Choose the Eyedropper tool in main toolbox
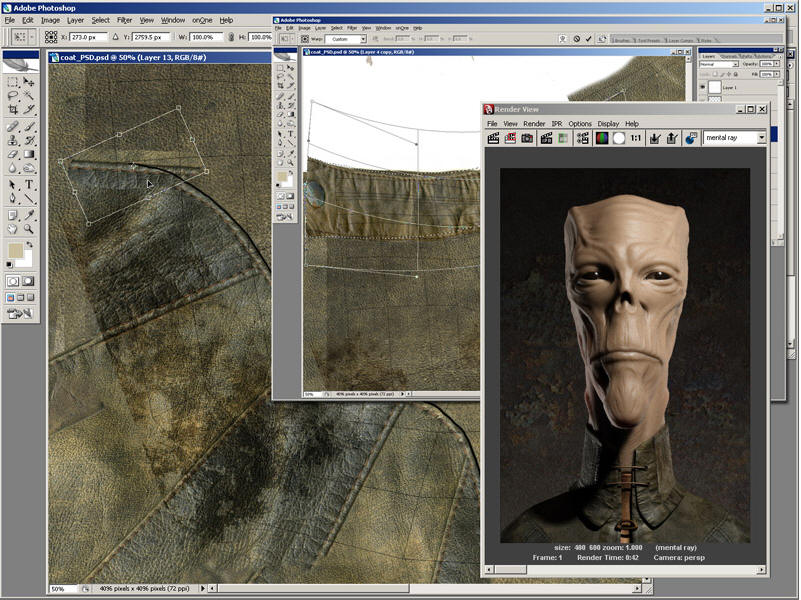Image resolution: width=801 pixels, height=600 pixels. (x=29, y=214)
